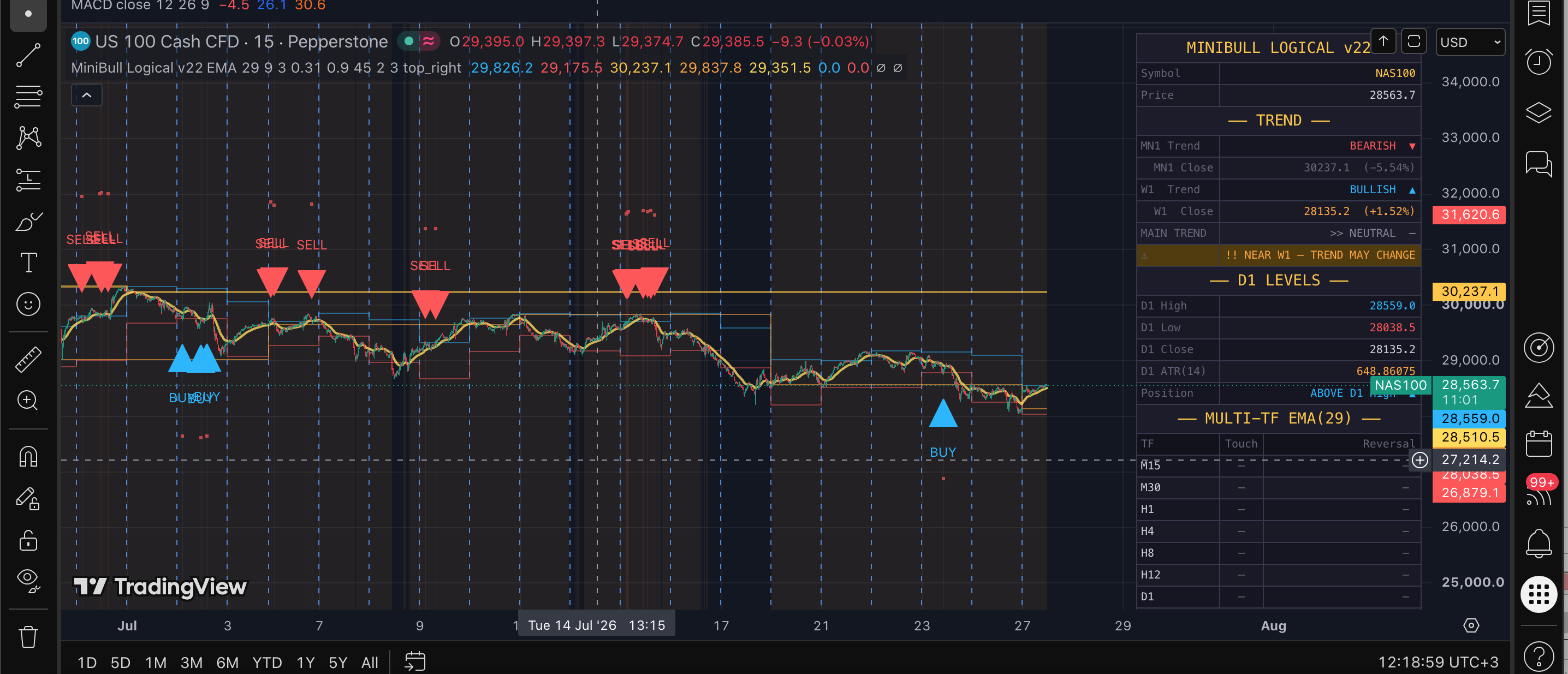
Task: Select the 1D time range
Action: 87,663
